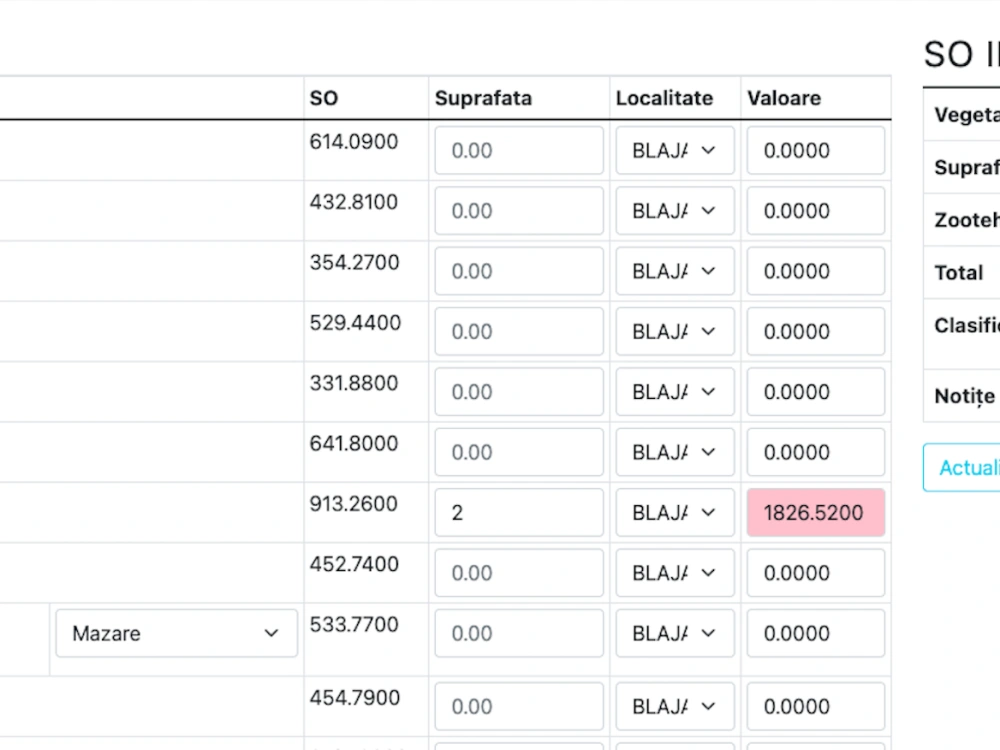Focus the Suprafata input in the 529.4400 row
The image size is (1000, 750).
point(518,332)
